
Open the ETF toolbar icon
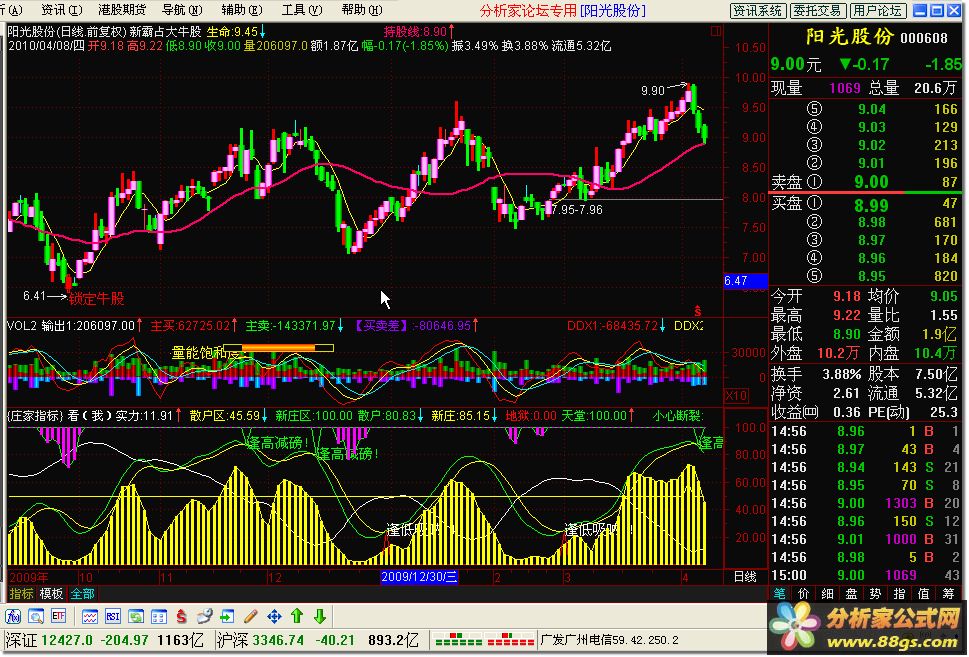(x=59, y=616)
